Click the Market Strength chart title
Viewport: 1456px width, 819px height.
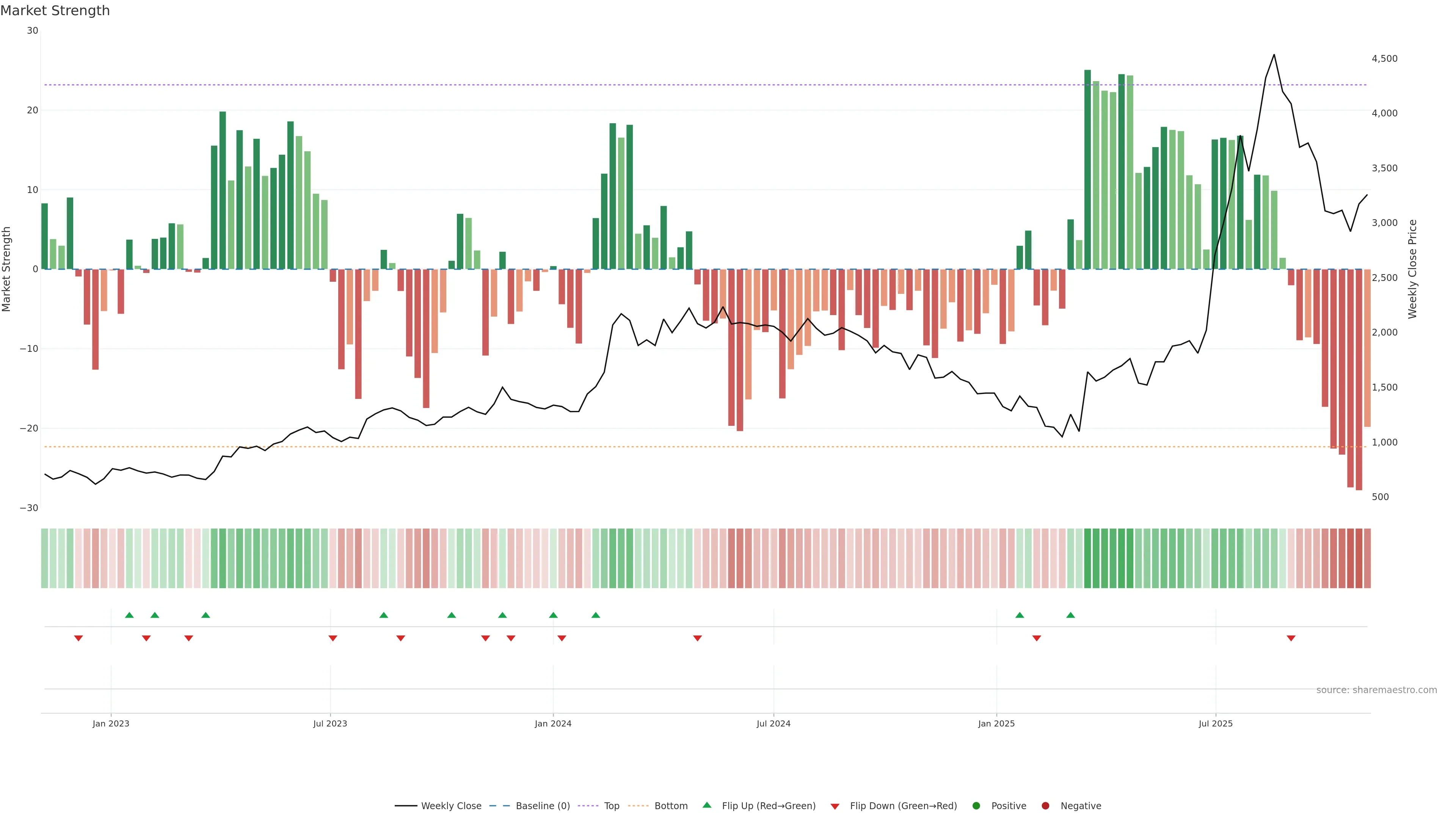(55, 10)
